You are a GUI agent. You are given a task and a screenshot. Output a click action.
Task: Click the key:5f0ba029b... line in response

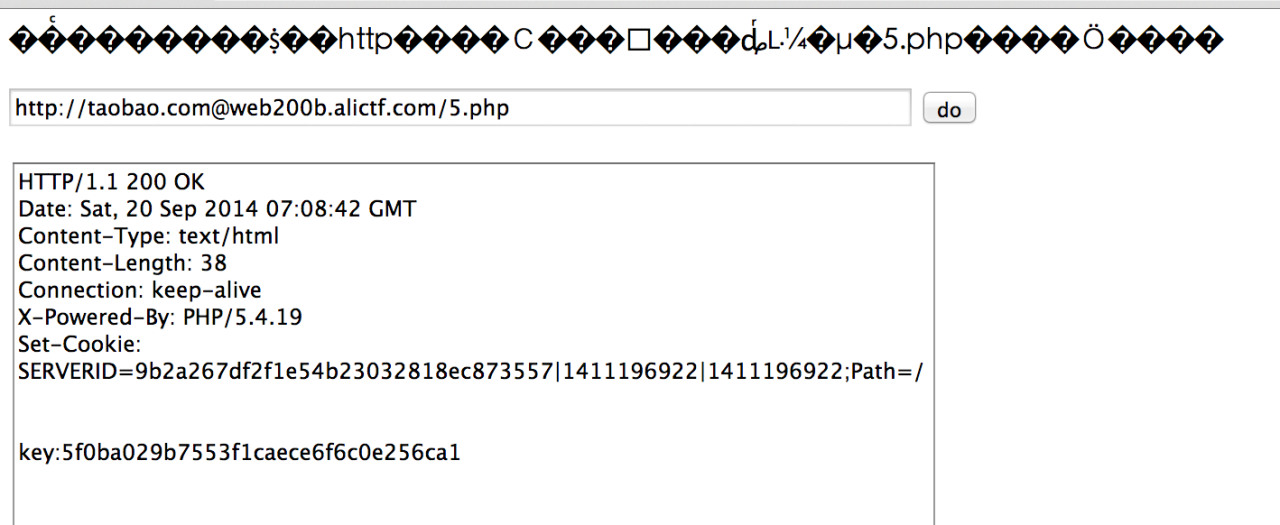point(240,453)
